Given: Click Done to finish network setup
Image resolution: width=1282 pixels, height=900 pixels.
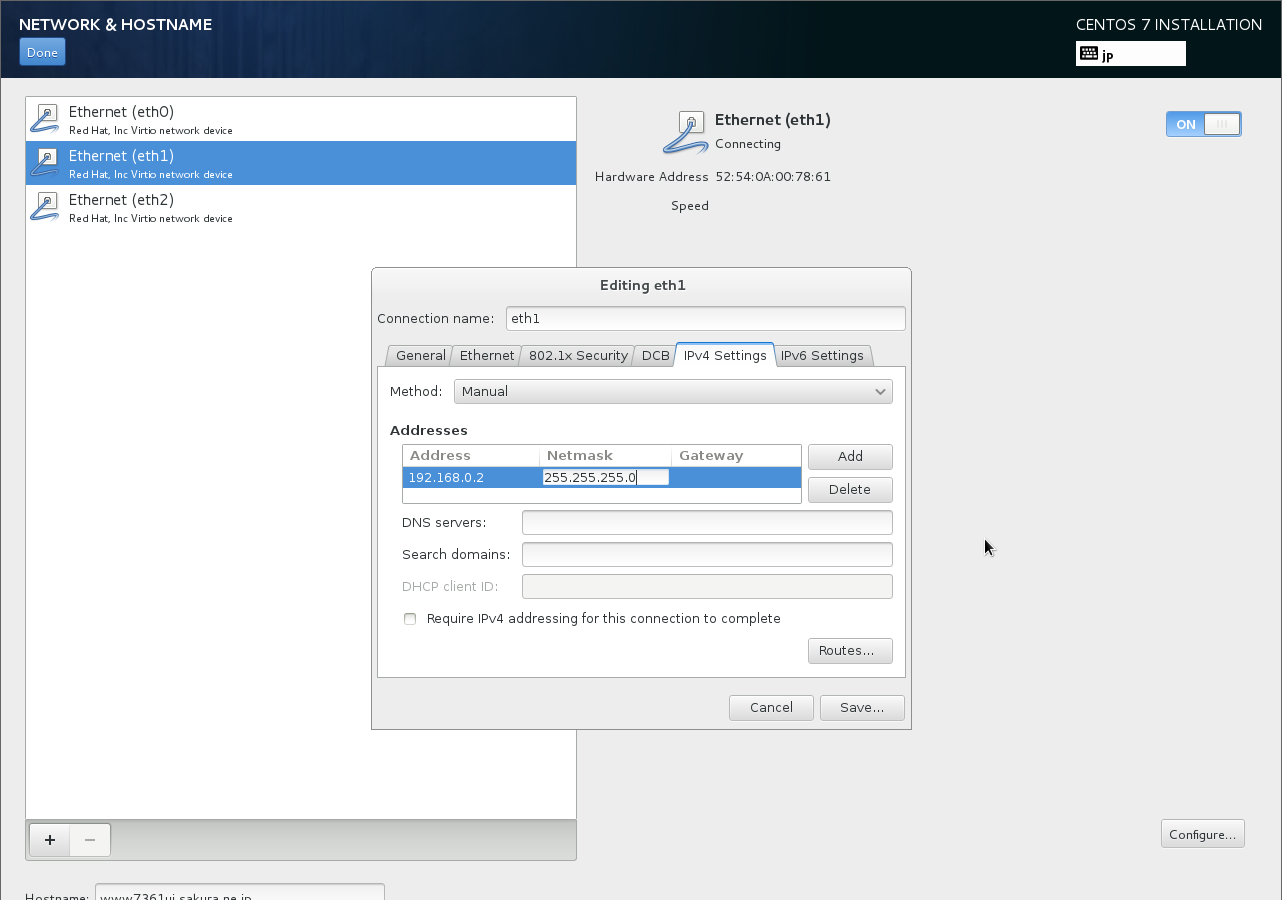Looking at the screenshot, I should 42,53.
